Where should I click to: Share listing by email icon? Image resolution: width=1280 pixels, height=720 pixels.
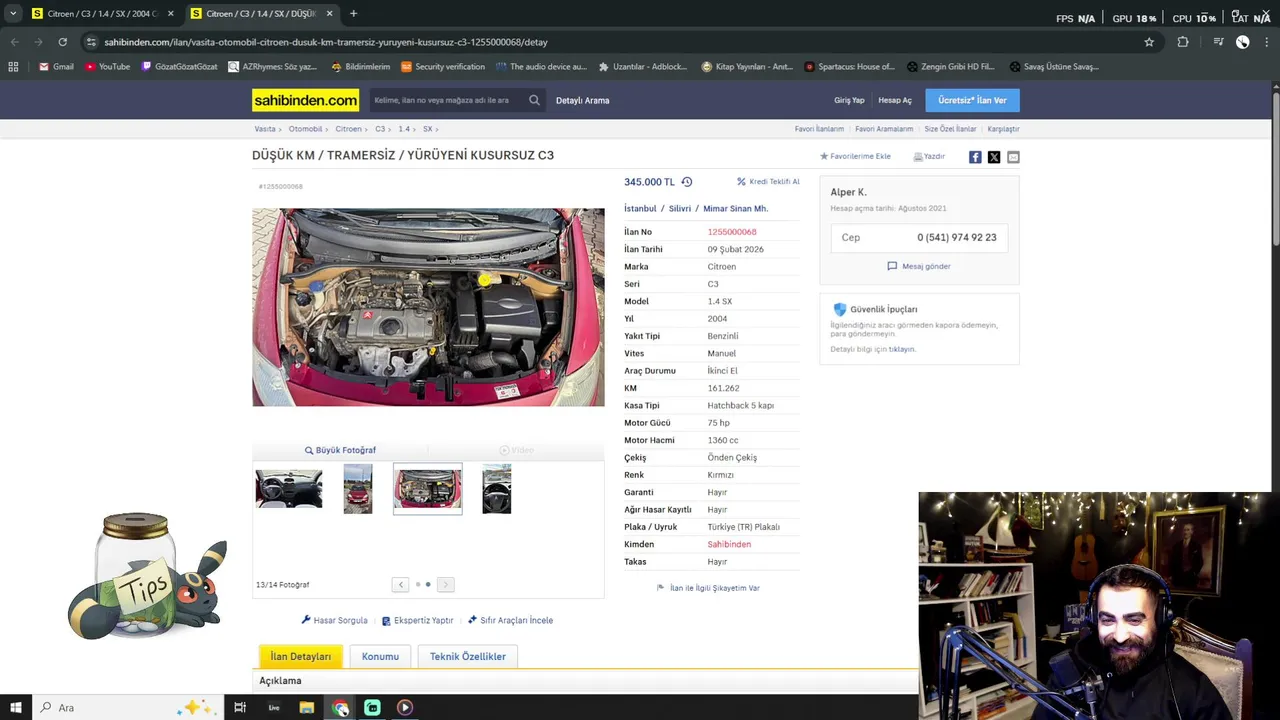[1013, 157]
